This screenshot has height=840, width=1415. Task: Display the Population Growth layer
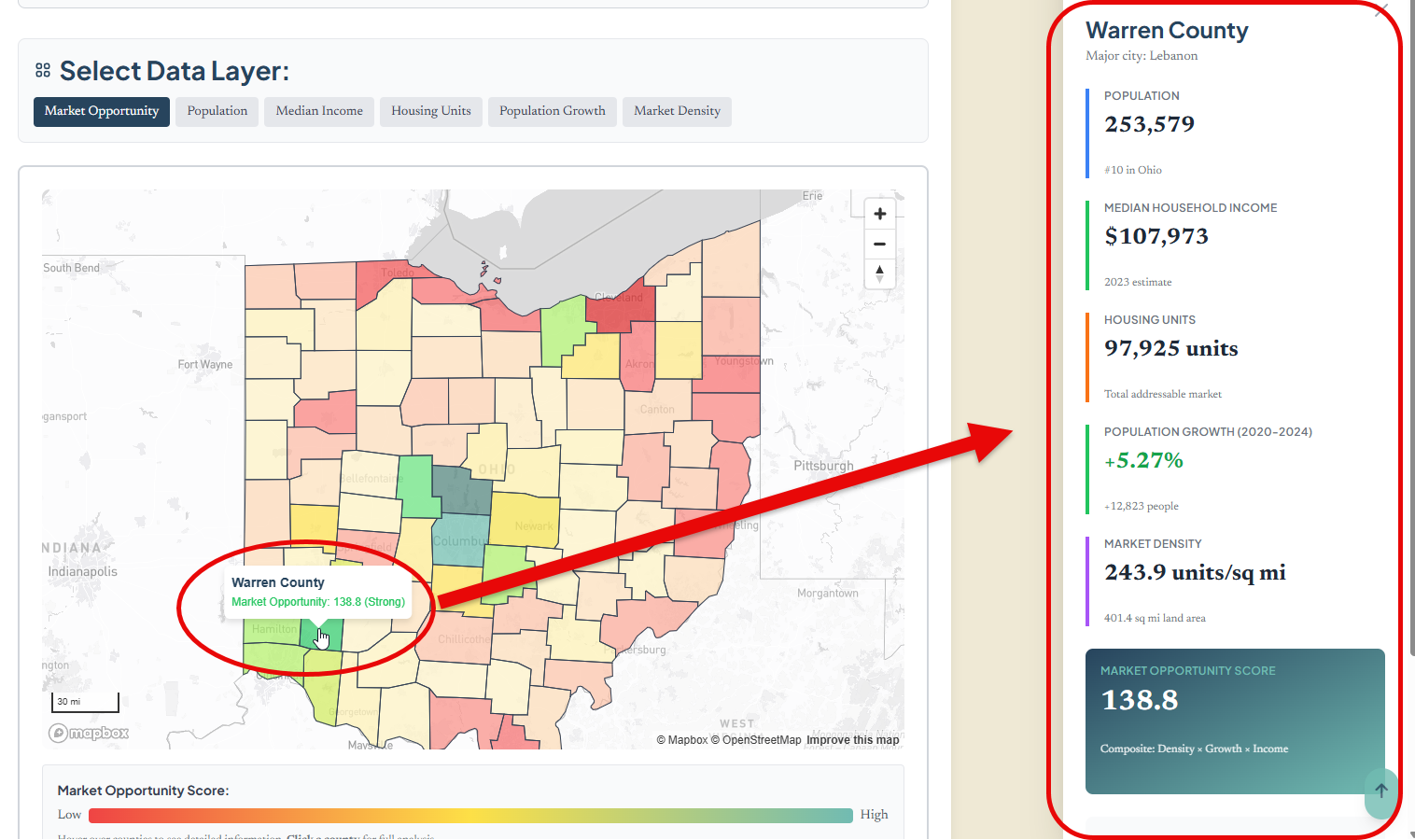coord(553,111)
